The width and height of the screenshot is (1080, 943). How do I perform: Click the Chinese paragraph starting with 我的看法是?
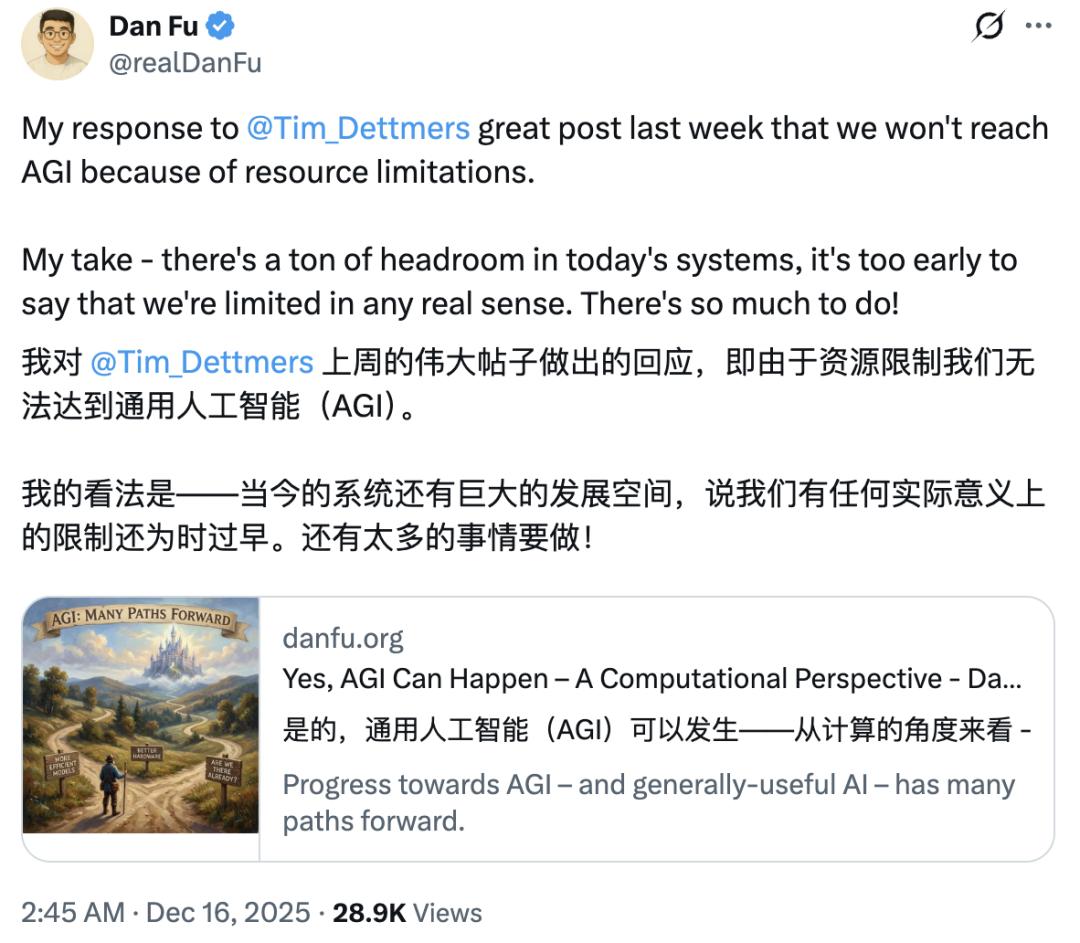coord(533,516)
